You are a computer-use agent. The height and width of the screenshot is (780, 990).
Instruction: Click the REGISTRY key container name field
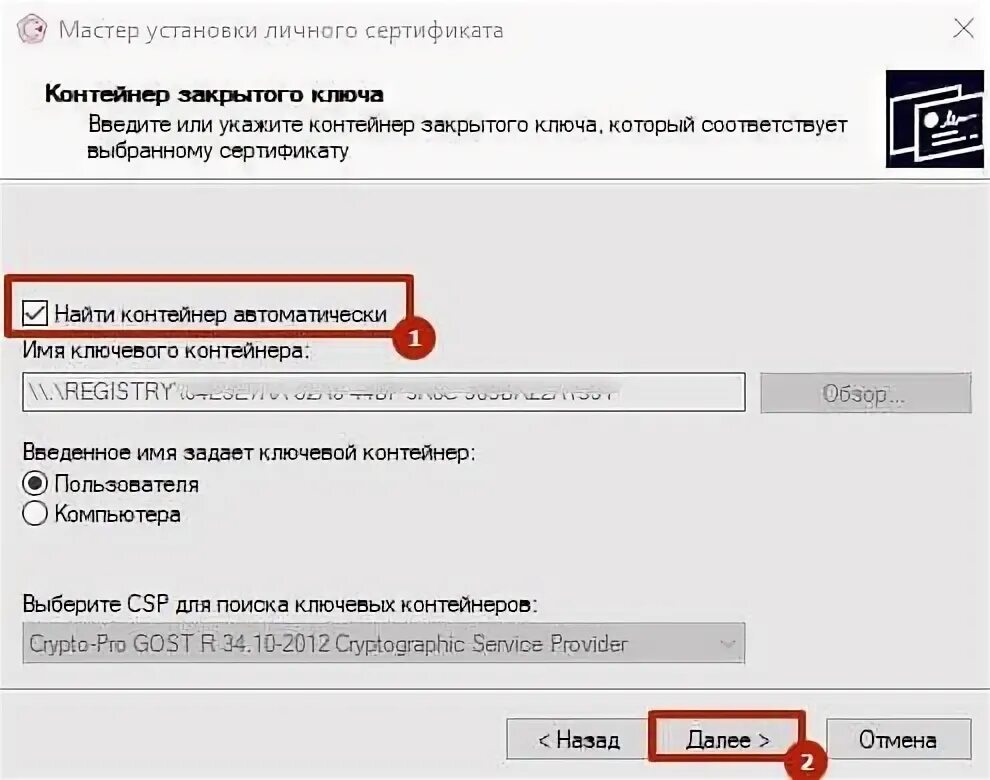[x=384, y=392]
